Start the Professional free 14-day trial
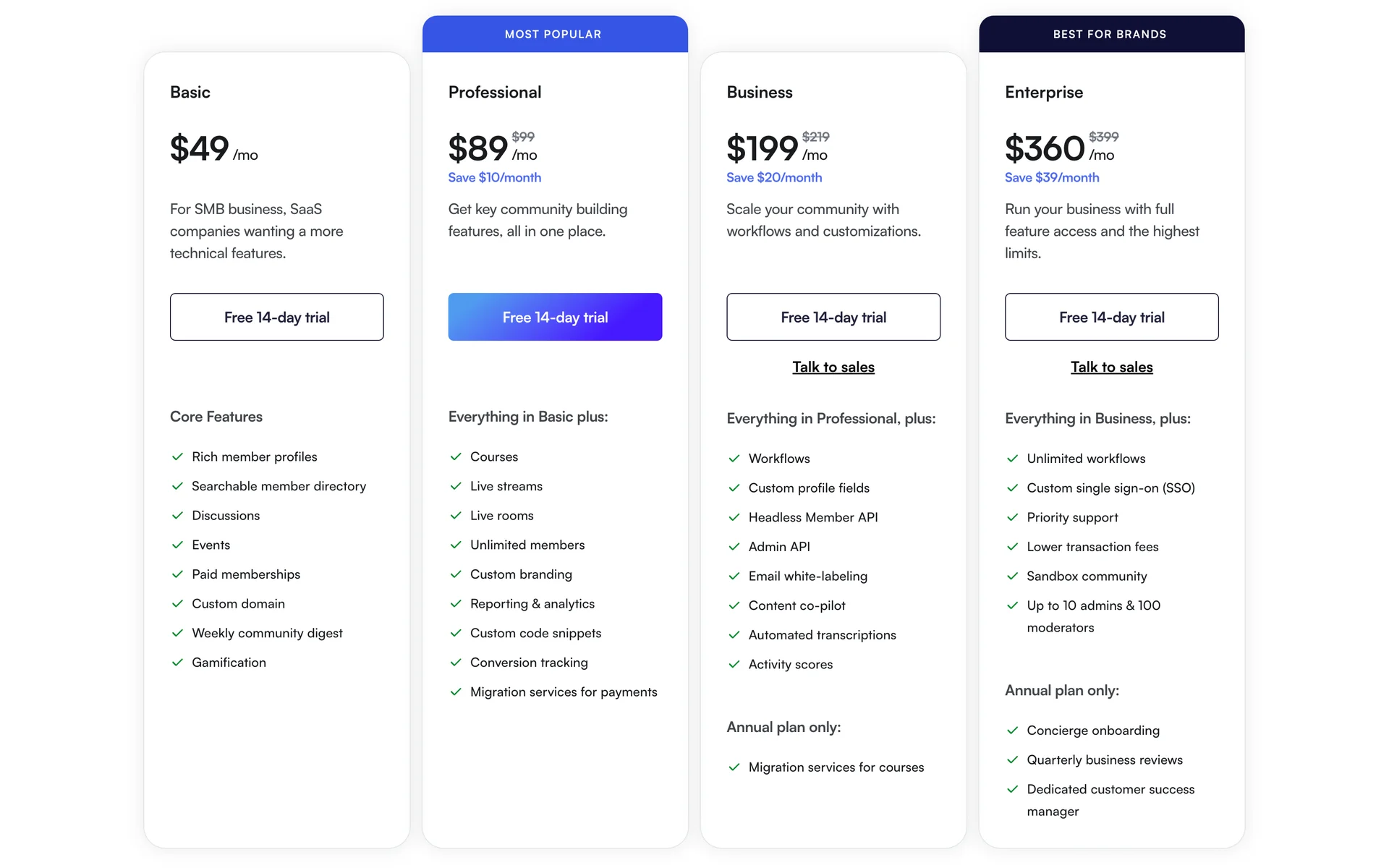 coord(555,317)
